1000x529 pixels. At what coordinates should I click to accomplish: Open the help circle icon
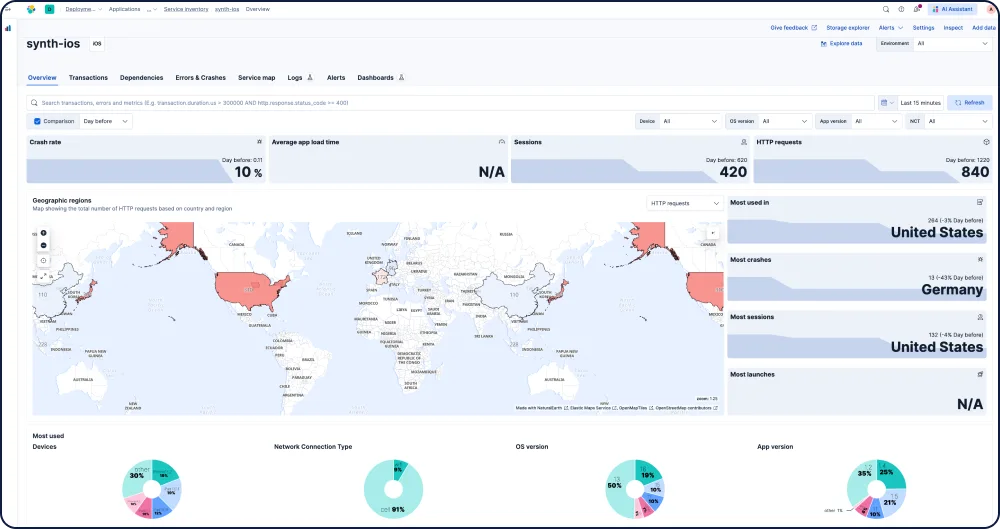[901, 10]
